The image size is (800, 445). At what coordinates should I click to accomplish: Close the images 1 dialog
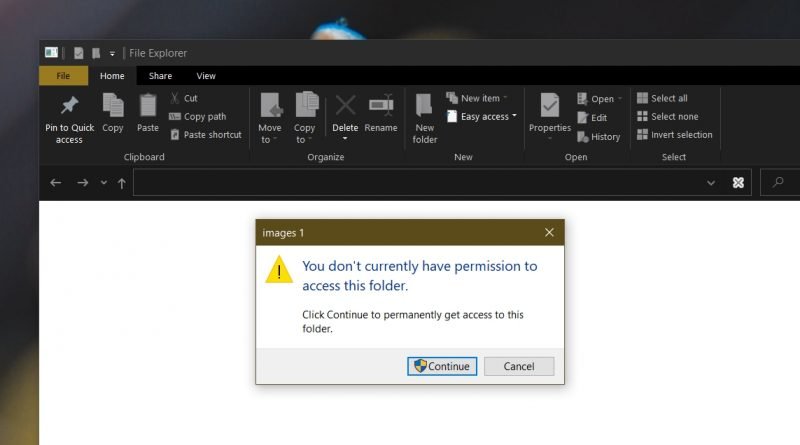[x=549, y=233]
